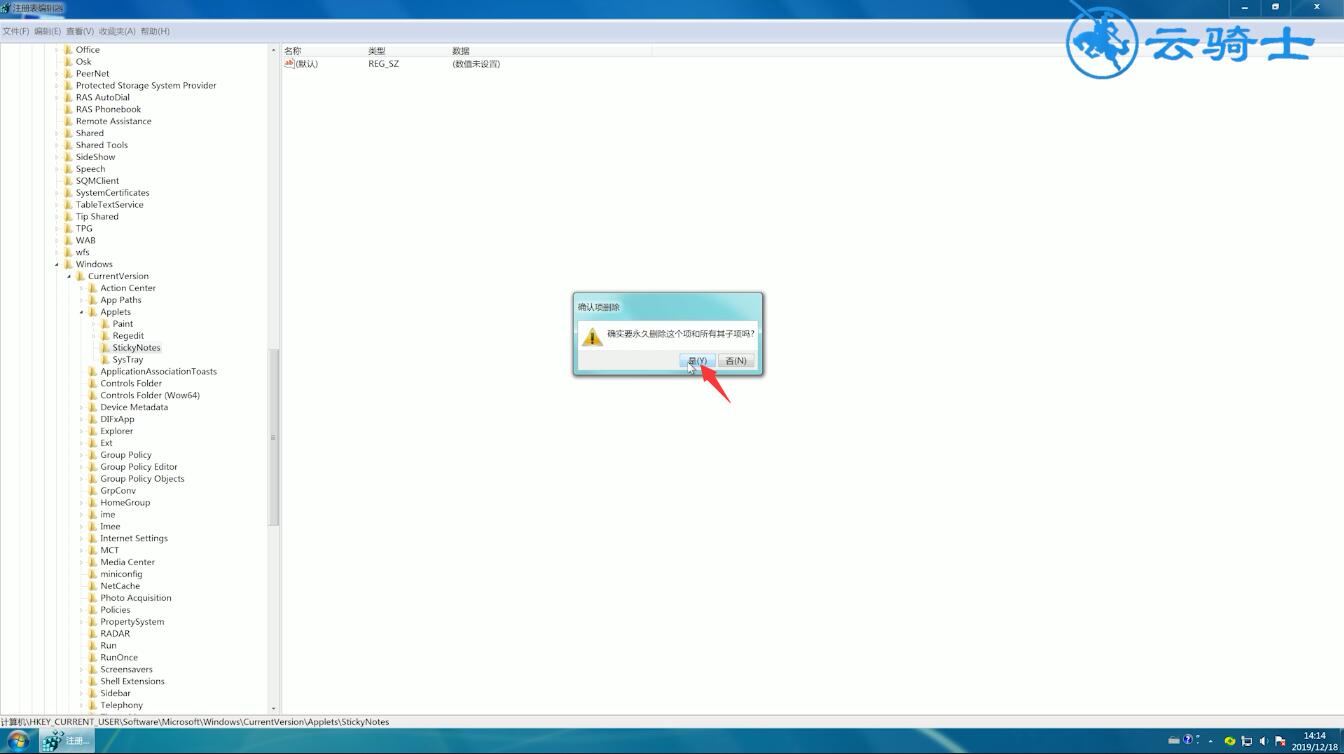This screenshot has width=1344, height=754.
Task: Select the ApplicationAssociationToasts key
Action: (158, 372)
